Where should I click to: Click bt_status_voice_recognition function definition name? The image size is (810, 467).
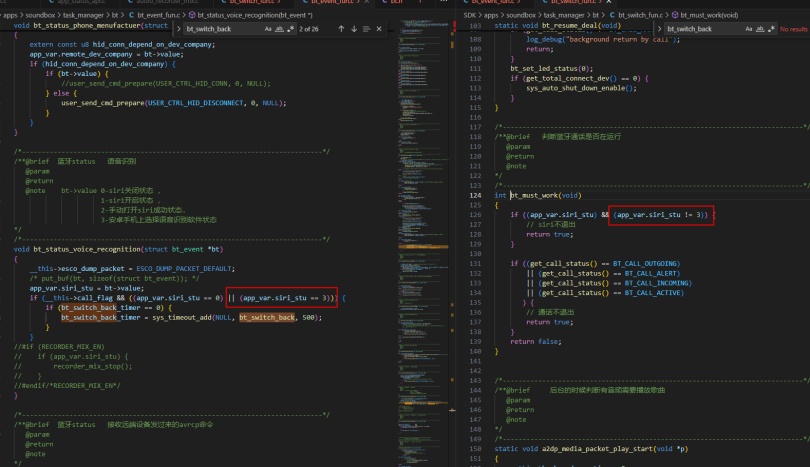click(87, 249)
